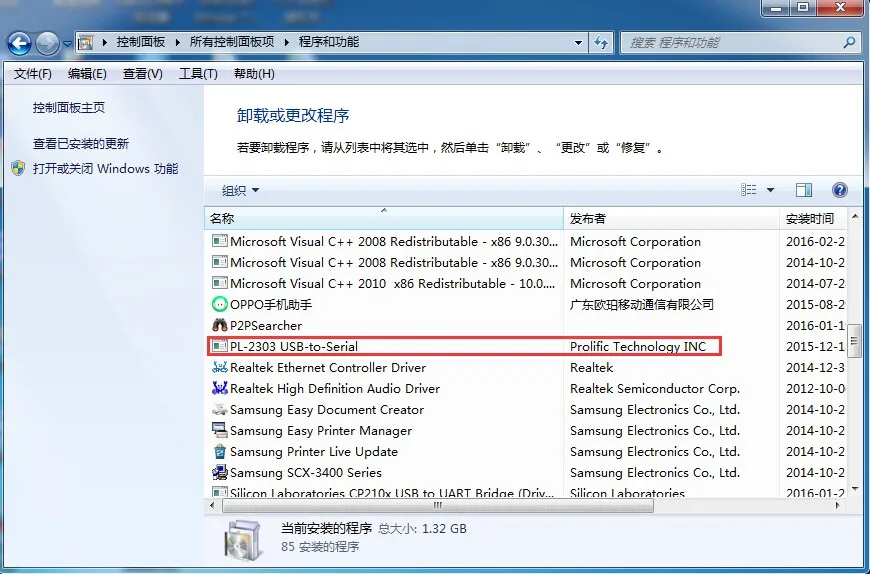This screenshot has height=574, width=870.
Task: Select Samsung Easy Document Creator name
Action: (327, 410)
